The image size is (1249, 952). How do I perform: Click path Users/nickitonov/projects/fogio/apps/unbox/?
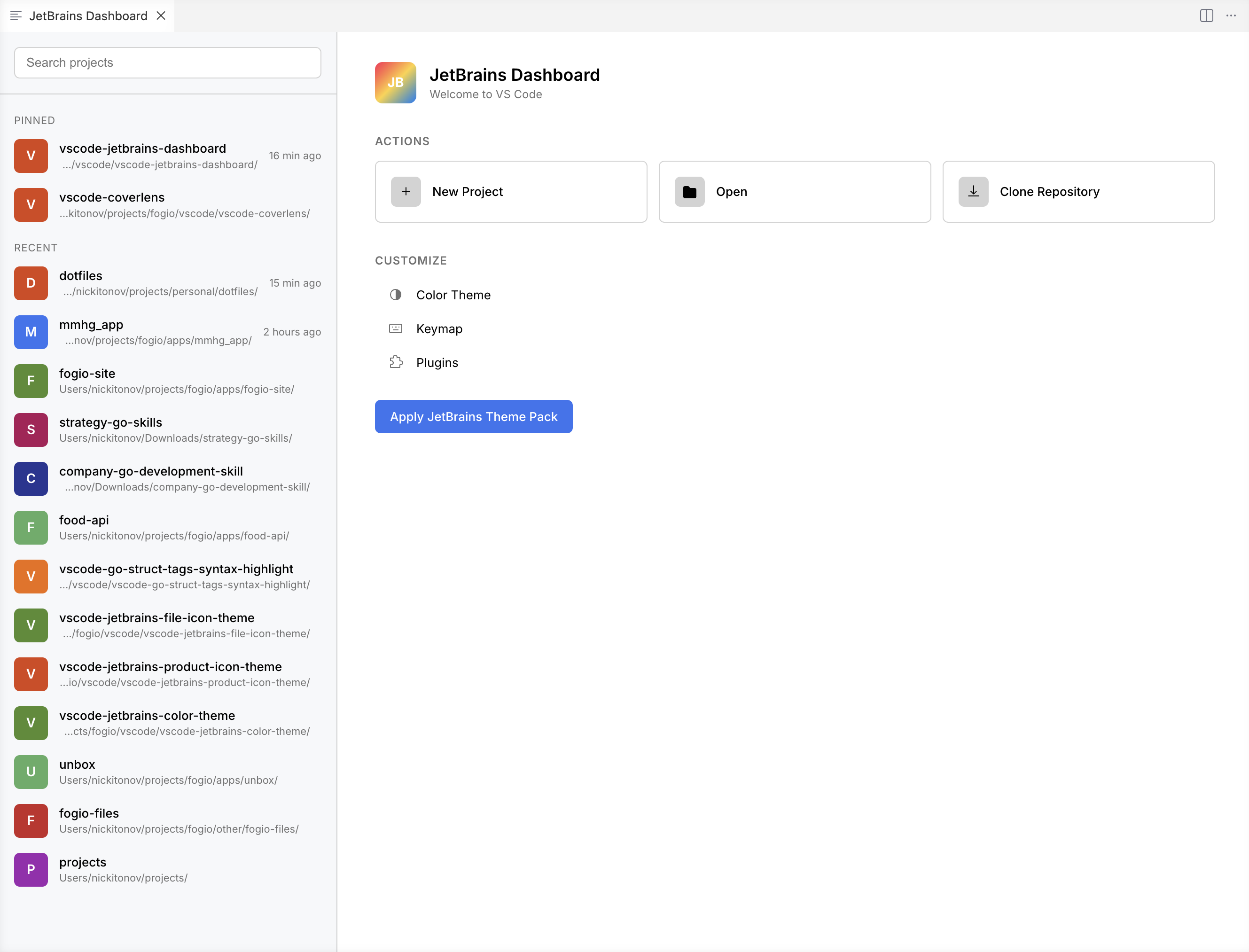pyautogui.click(x=168, y=780)
